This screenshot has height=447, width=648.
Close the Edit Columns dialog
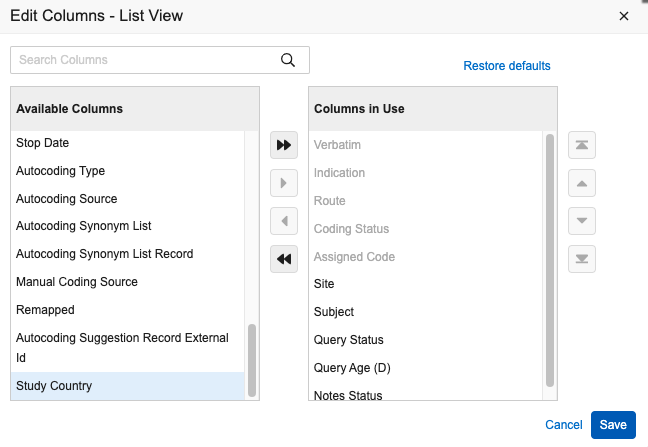(x=624, y=16)
